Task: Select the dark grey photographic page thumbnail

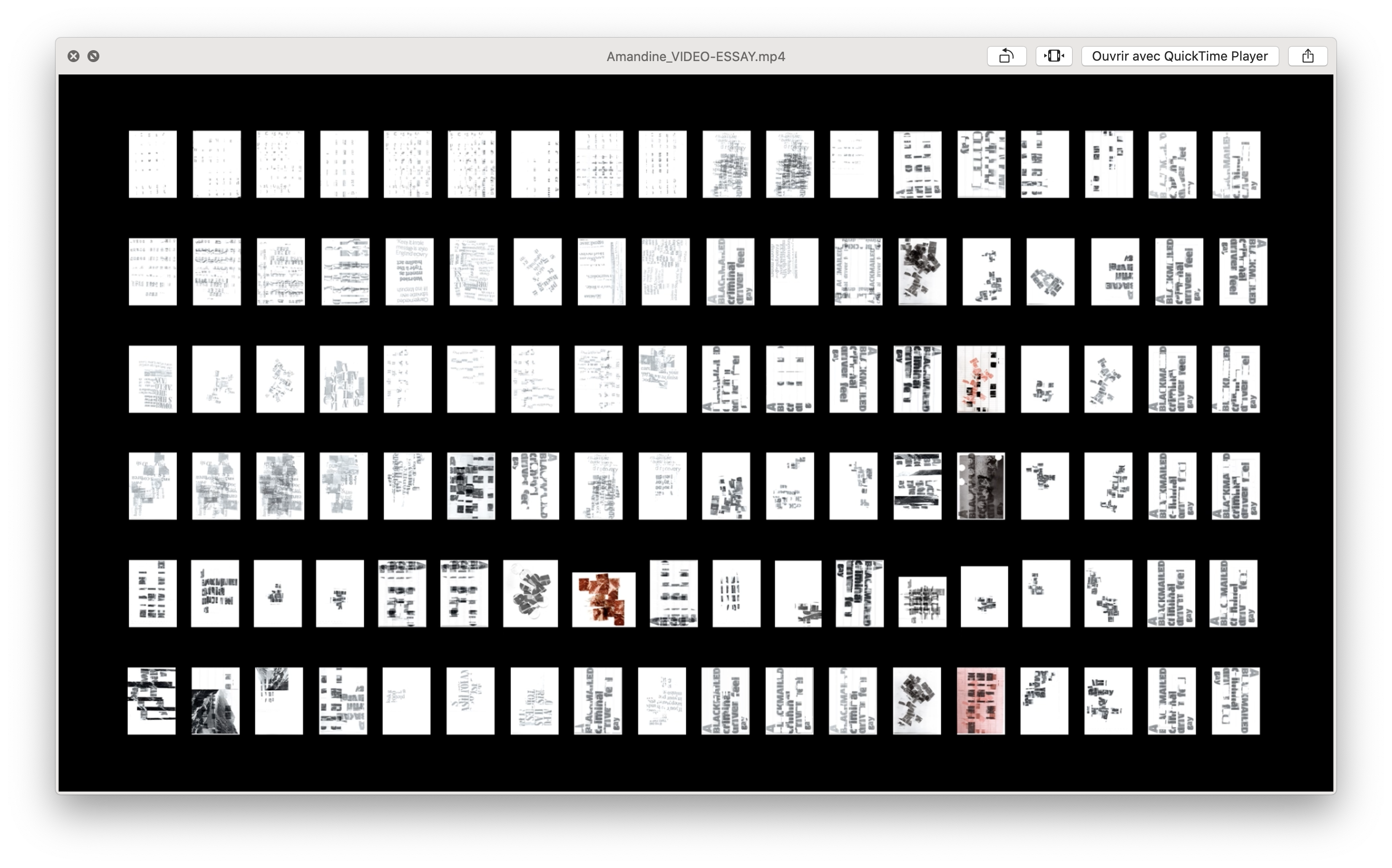Action: [x=981, y=486]
